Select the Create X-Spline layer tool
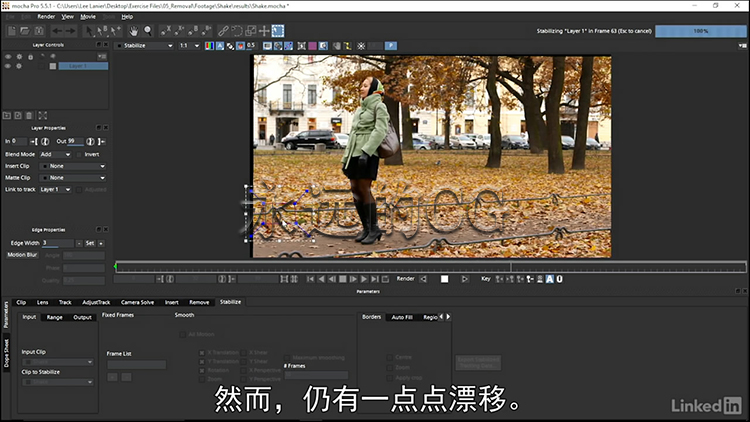The width and height of the screenshot is (750, 422). [x=165, y=31]
